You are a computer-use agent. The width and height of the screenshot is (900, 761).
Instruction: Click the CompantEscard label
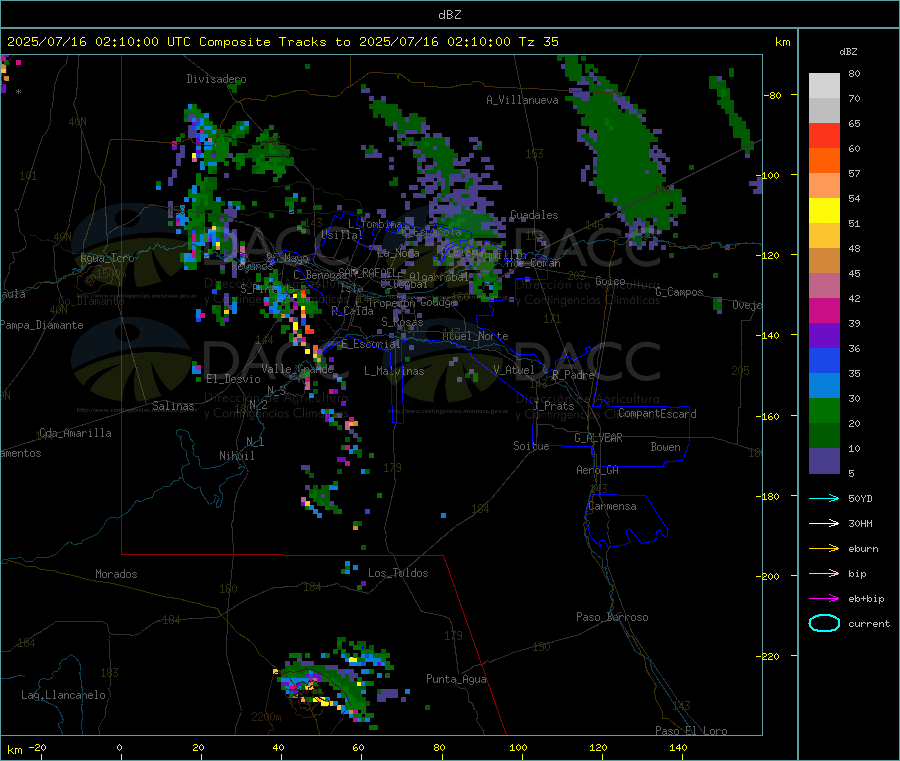pos(657,413)
